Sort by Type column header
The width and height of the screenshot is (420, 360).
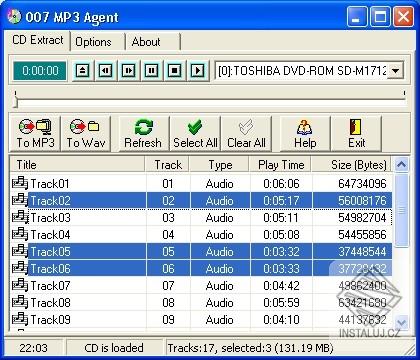pyautogui.click(x=220, y=165)
